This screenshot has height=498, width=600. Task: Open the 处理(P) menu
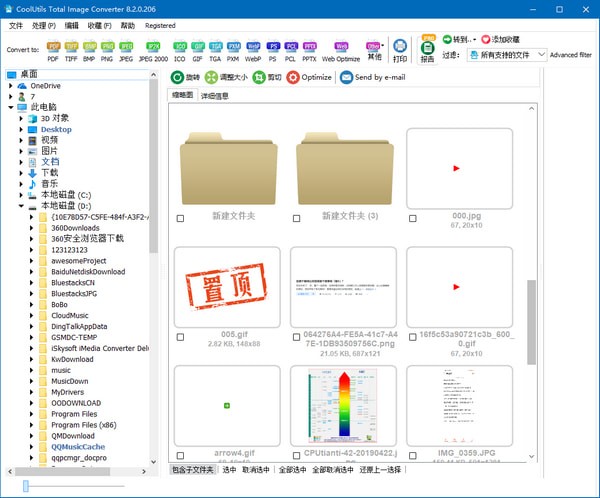click(43, 24)
